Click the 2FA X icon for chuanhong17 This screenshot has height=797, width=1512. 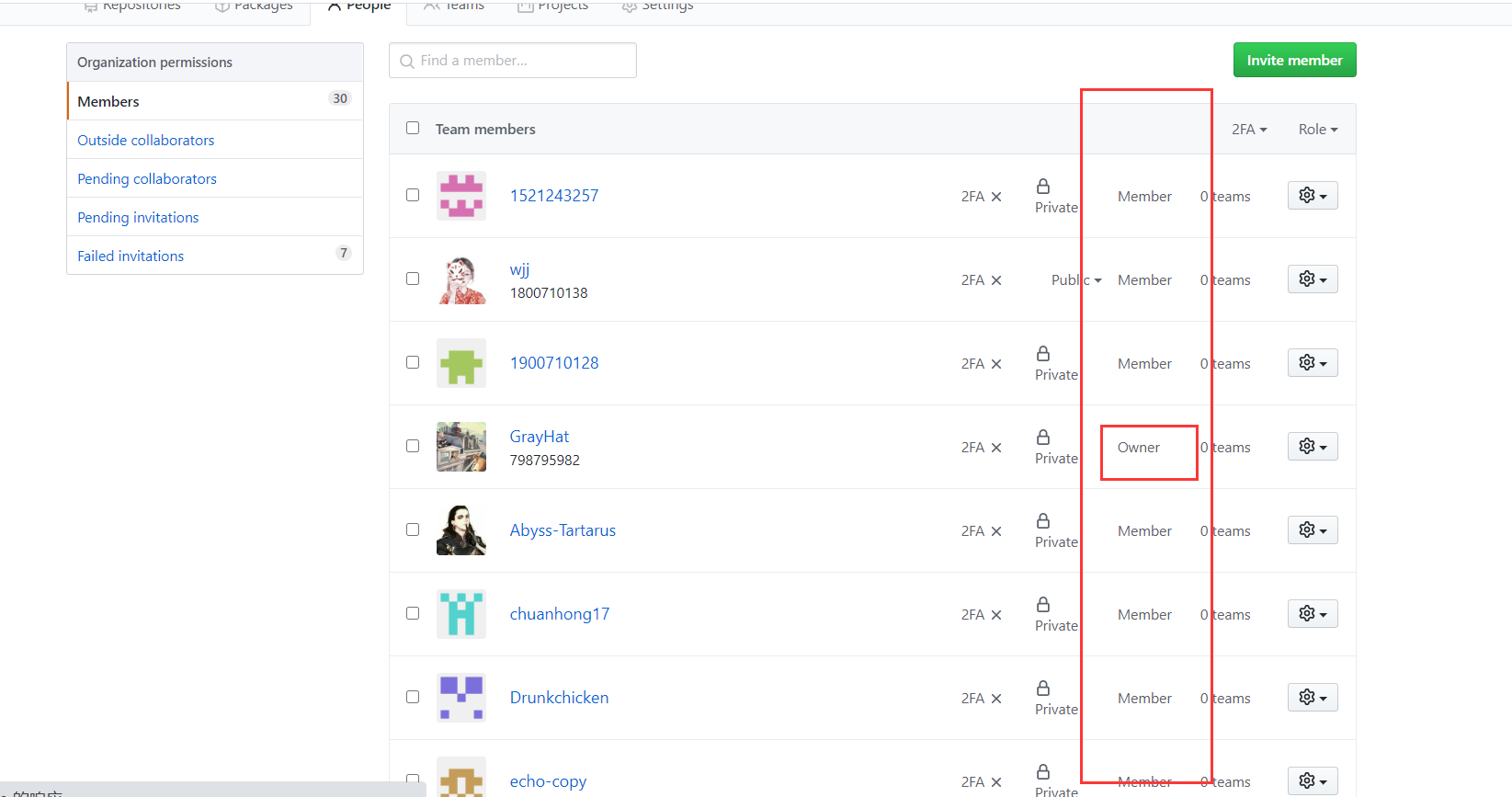pos(995,615)
